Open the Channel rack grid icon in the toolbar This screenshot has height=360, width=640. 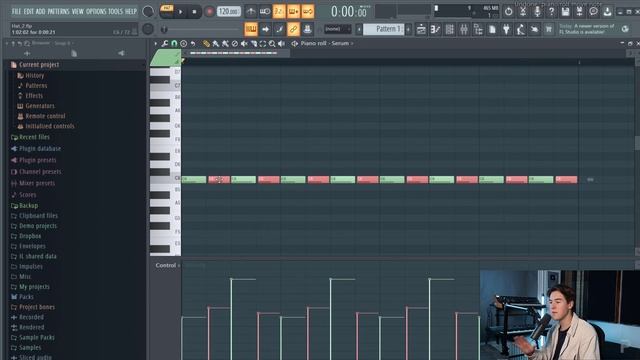tap(449, 29)
